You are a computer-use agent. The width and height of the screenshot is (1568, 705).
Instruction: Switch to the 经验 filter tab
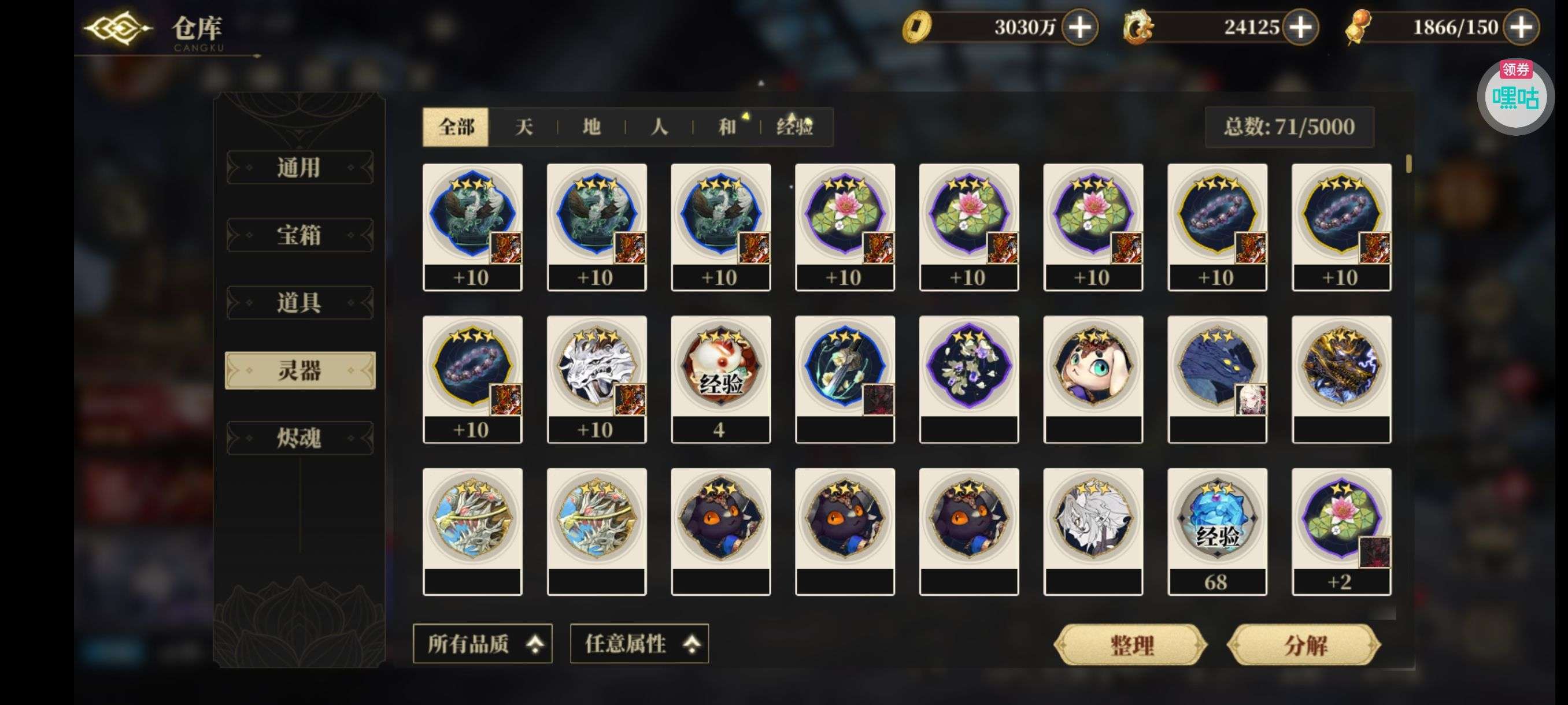[x=794, y=127]
